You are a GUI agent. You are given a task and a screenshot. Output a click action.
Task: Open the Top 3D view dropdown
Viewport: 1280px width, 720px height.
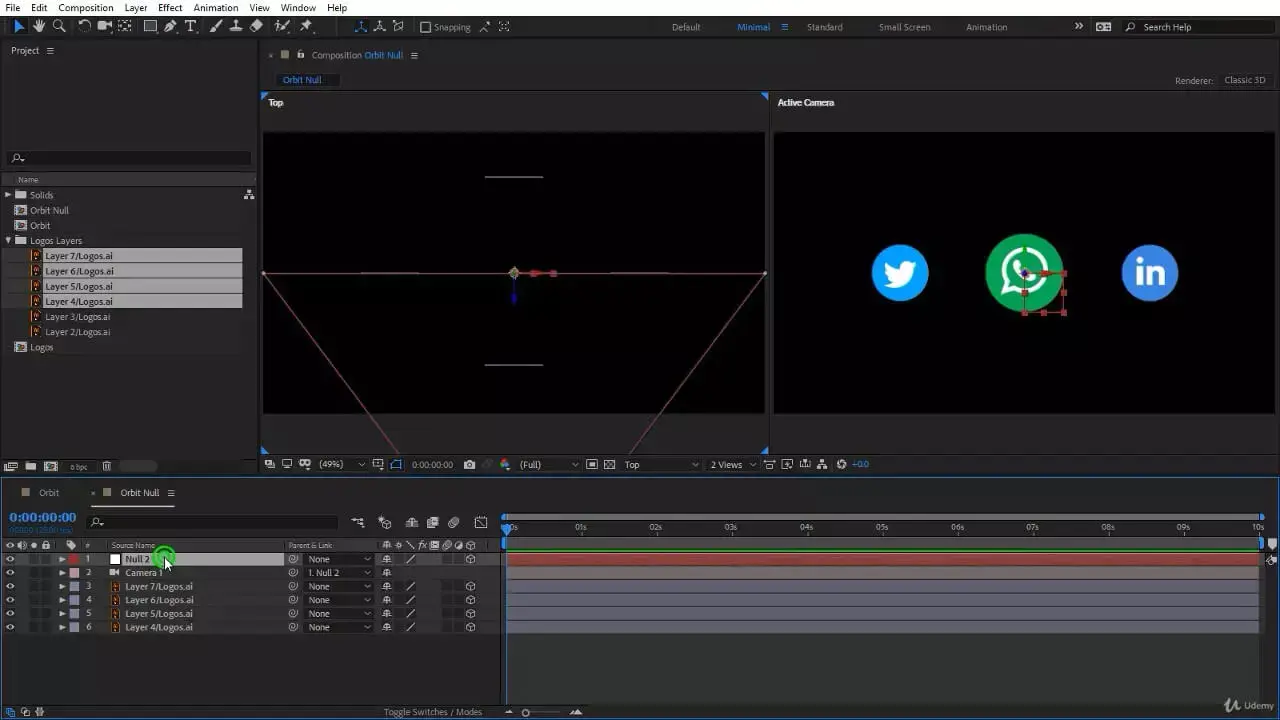(661, 464)
